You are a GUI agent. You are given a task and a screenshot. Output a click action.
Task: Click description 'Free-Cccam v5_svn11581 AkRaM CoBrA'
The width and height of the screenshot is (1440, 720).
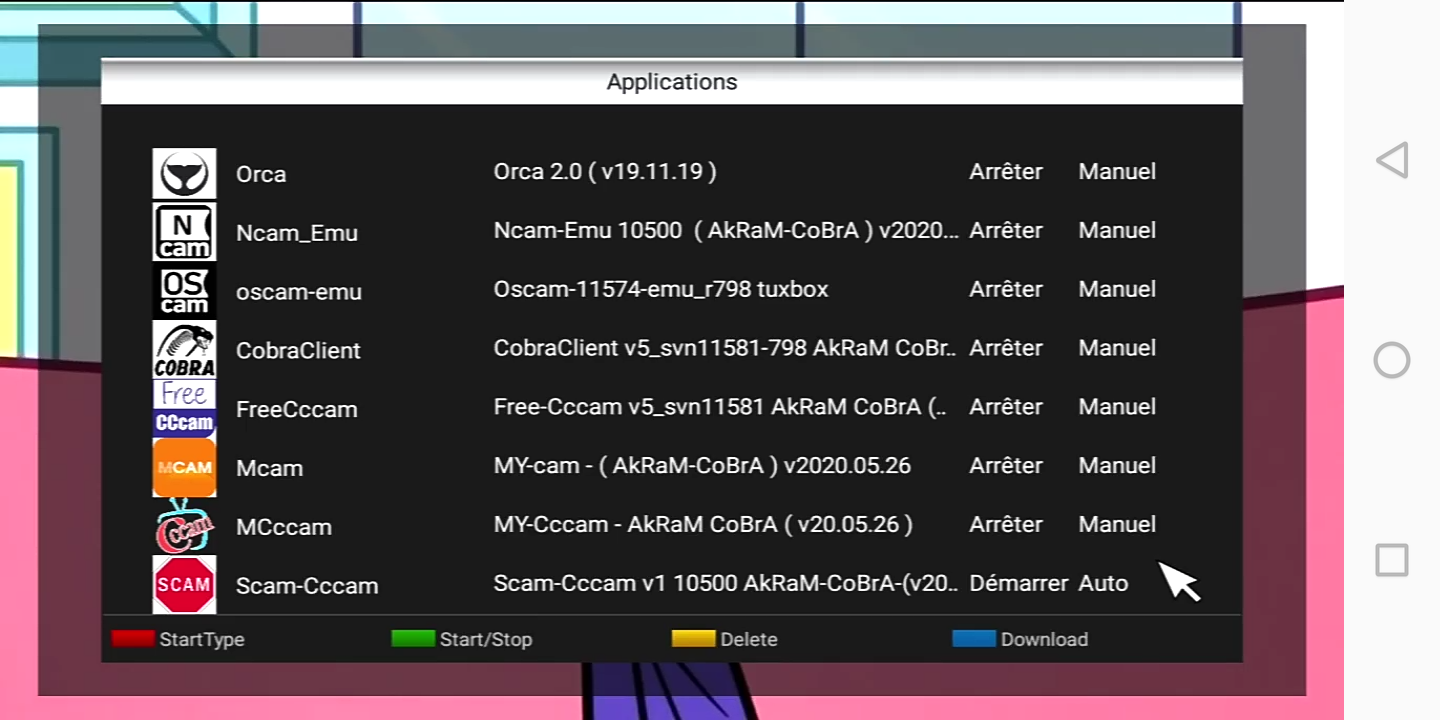coord(721,407)
